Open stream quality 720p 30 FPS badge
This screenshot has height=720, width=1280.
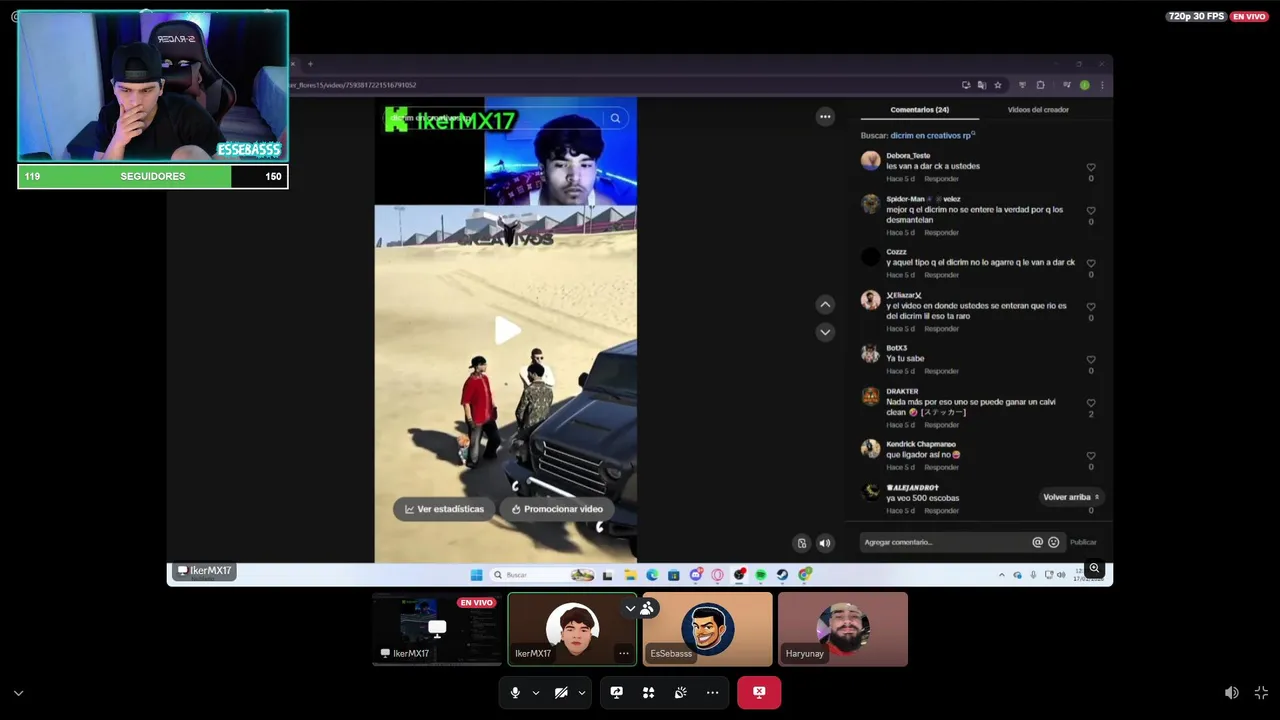point(1195,16)
